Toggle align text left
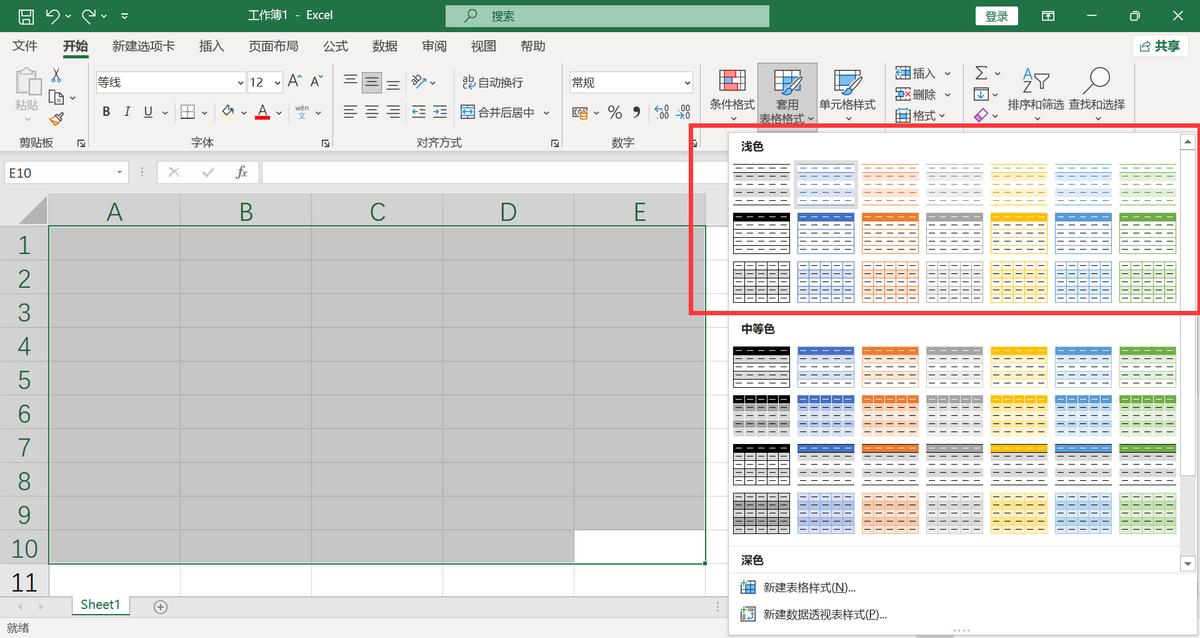This screenshot has width=1200, height=638. tap(350, 112)
